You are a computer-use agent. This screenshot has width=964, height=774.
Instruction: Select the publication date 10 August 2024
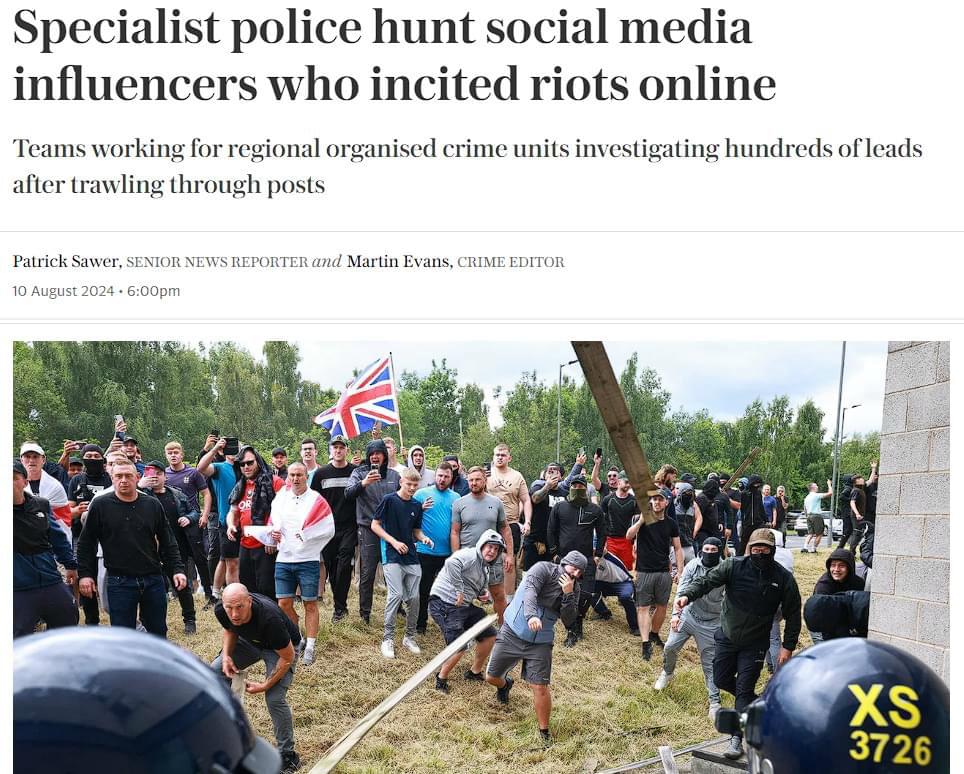point(63,291)
